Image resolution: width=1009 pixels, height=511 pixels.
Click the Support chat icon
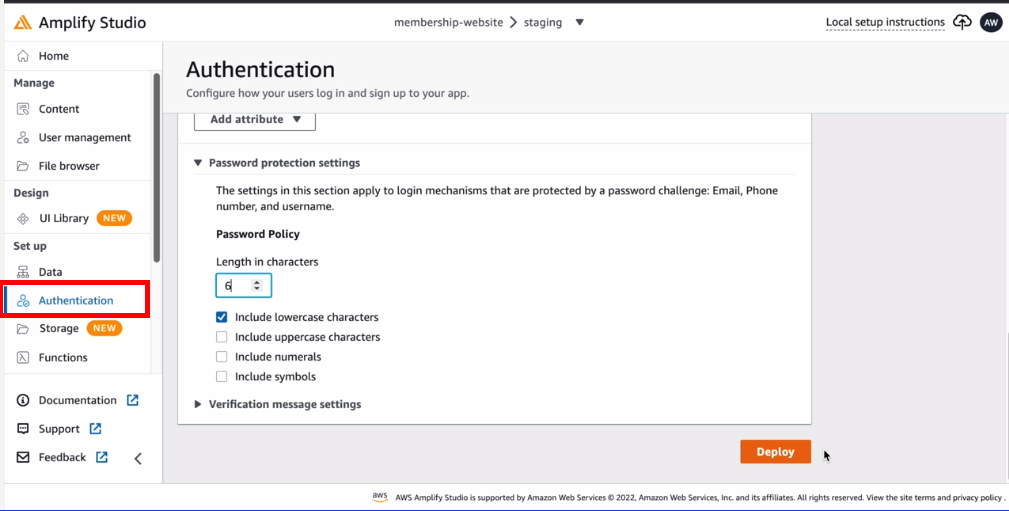click(23, 429)
